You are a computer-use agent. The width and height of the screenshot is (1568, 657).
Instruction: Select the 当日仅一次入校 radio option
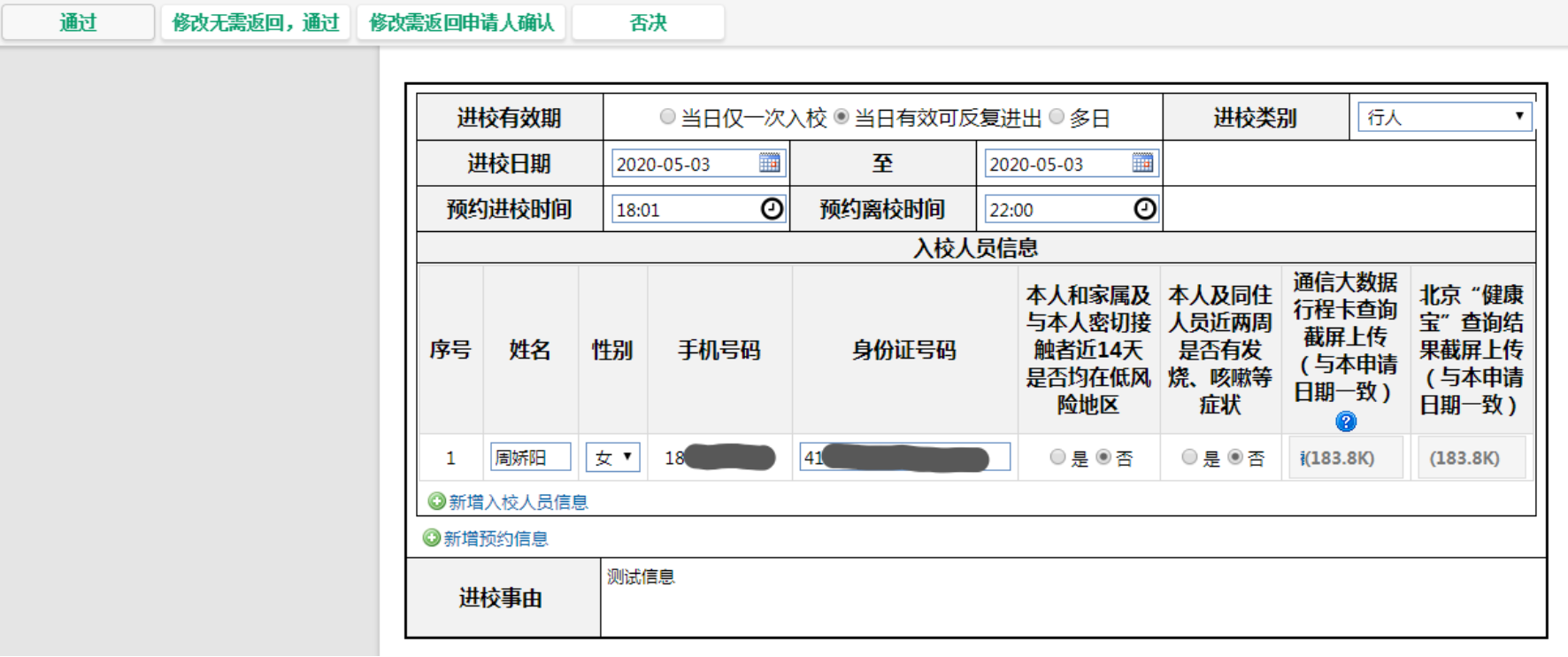pos(668,117)
